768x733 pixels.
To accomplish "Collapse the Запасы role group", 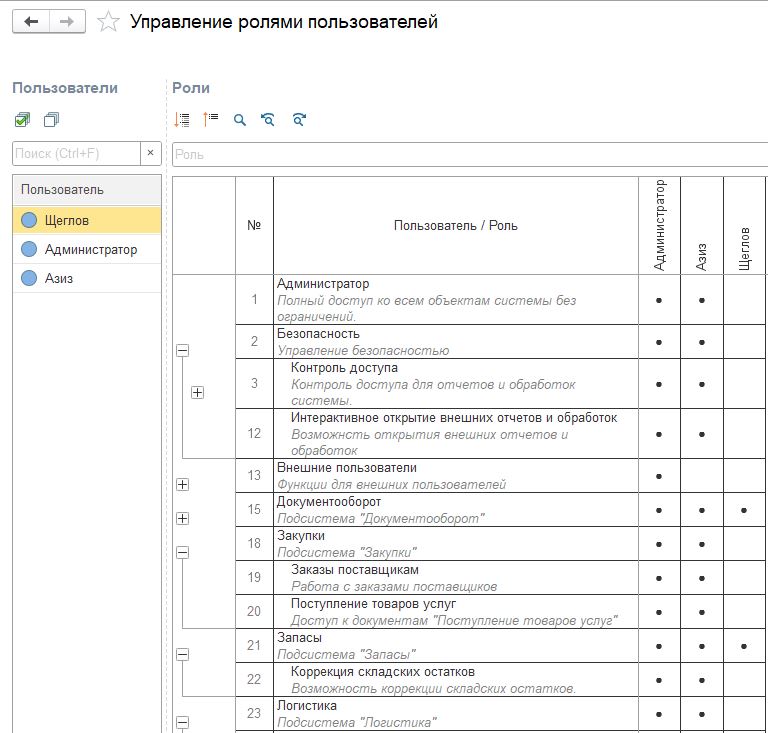I will tap(183, 655).
